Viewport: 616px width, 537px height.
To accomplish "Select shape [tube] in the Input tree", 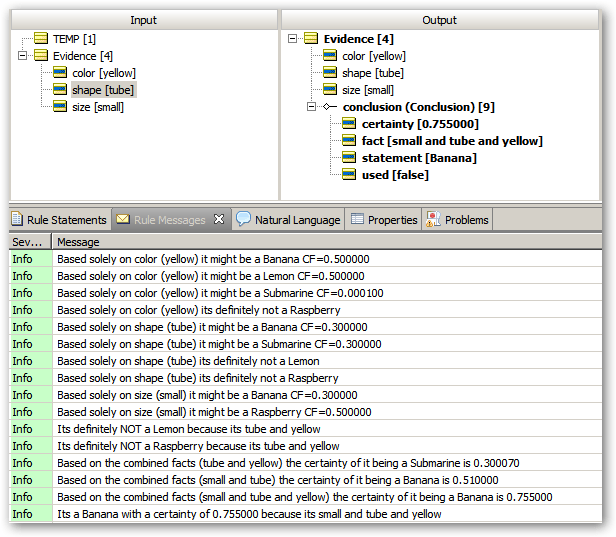I will pos(102,90).
